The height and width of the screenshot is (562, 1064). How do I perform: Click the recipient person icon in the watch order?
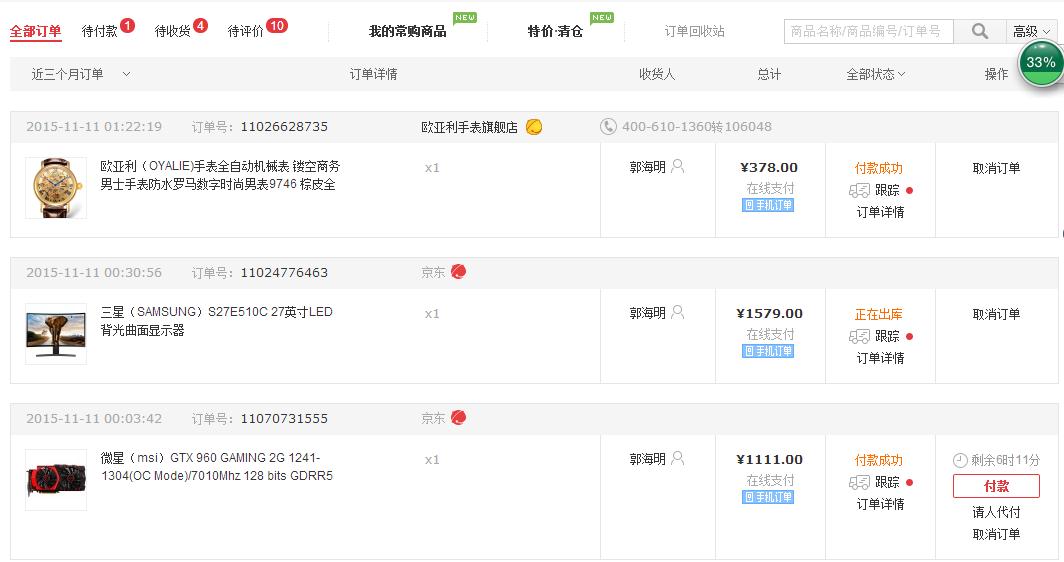(677, 167)
